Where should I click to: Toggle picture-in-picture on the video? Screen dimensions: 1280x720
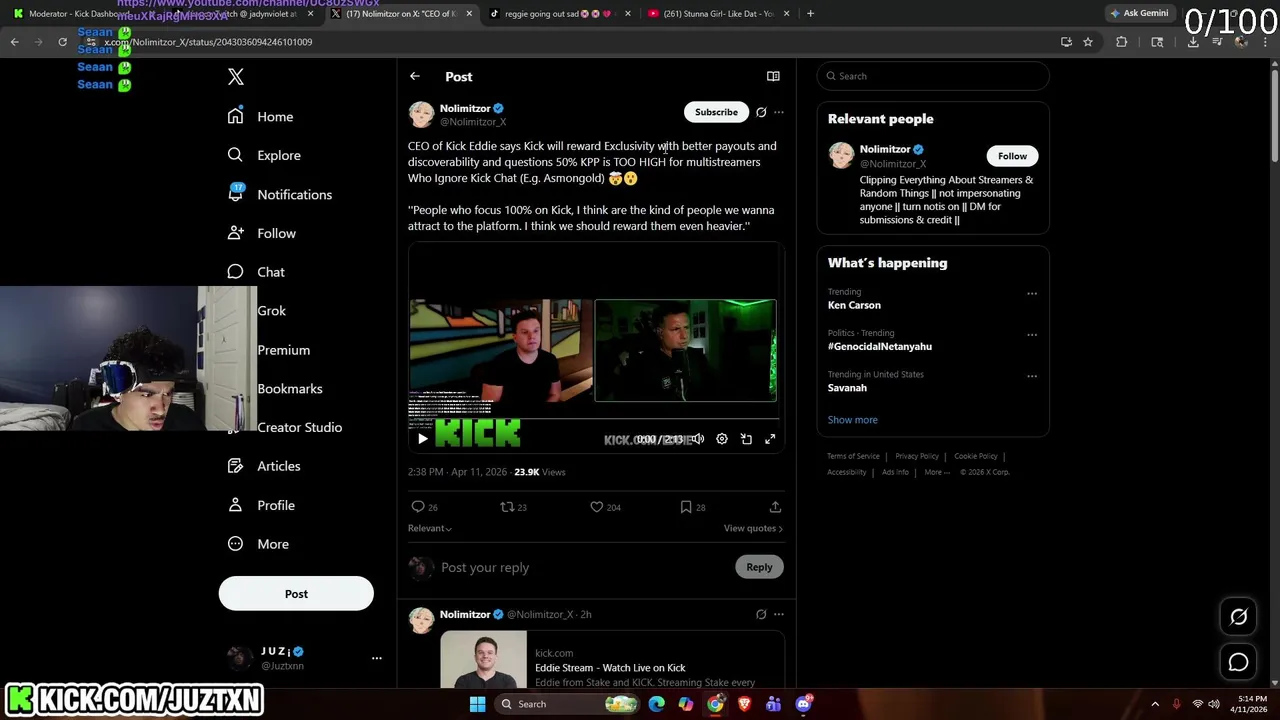click(x=746, y=439)
